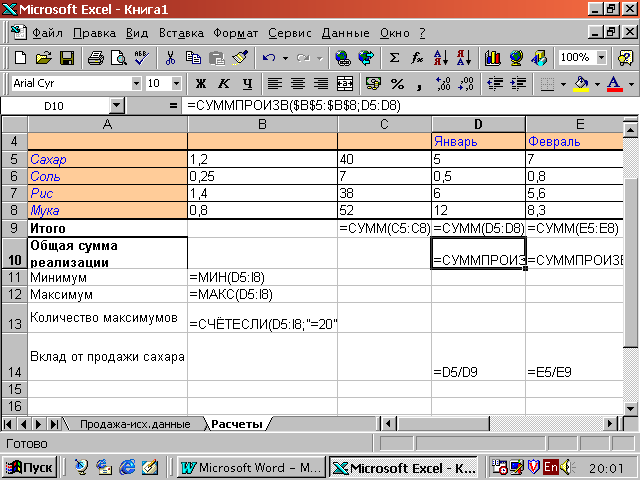Apply the yellow Fill Color bucket
Image resolution: width=640 pixels, height=480 pixels.
click(x=581, y=84)
